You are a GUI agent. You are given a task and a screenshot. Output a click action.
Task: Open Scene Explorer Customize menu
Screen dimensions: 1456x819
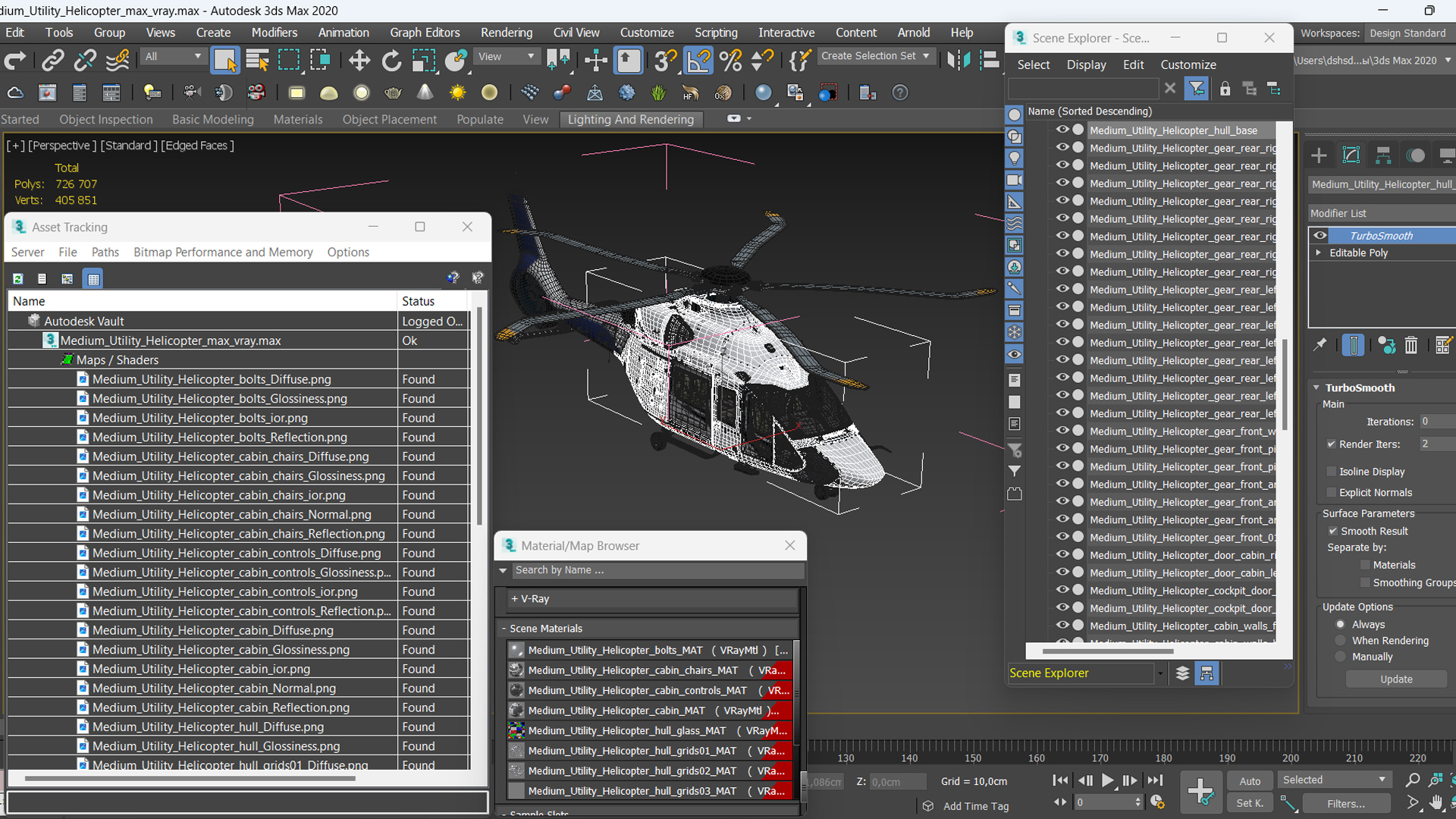(x=1188, y=64)
